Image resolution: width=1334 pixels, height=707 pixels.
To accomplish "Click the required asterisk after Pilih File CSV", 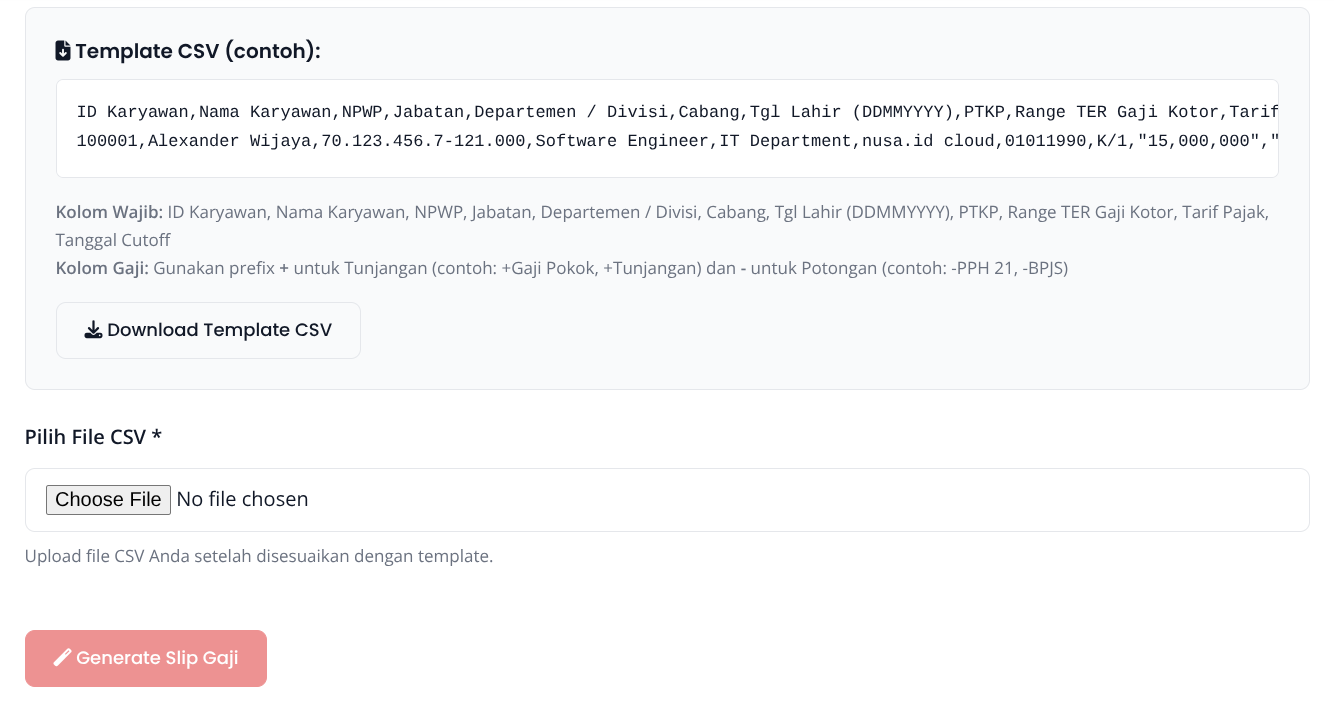I will (x=157, y=437).
